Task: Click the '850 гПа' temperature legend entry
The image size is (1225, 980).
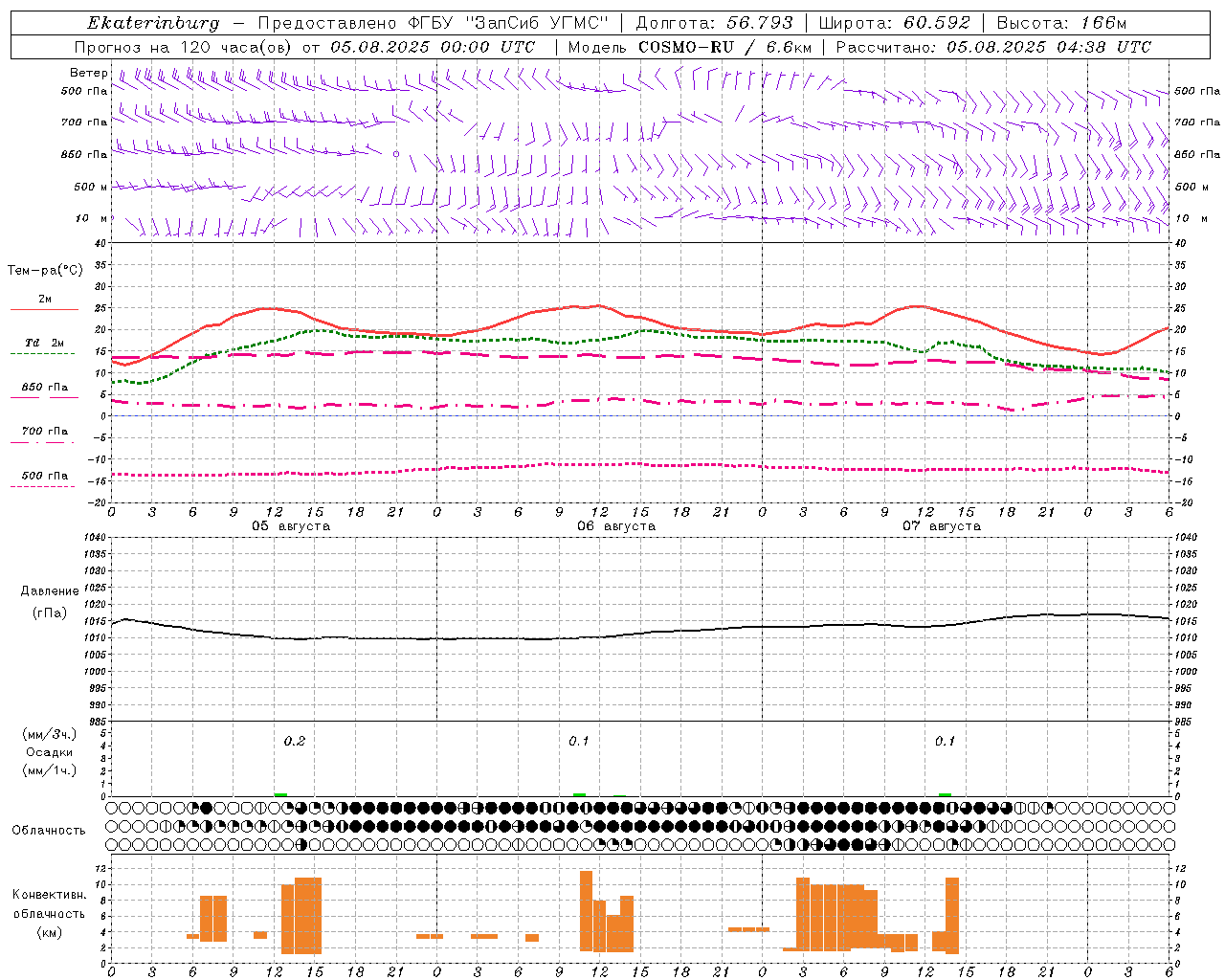Action: click(x=45, y=388)
